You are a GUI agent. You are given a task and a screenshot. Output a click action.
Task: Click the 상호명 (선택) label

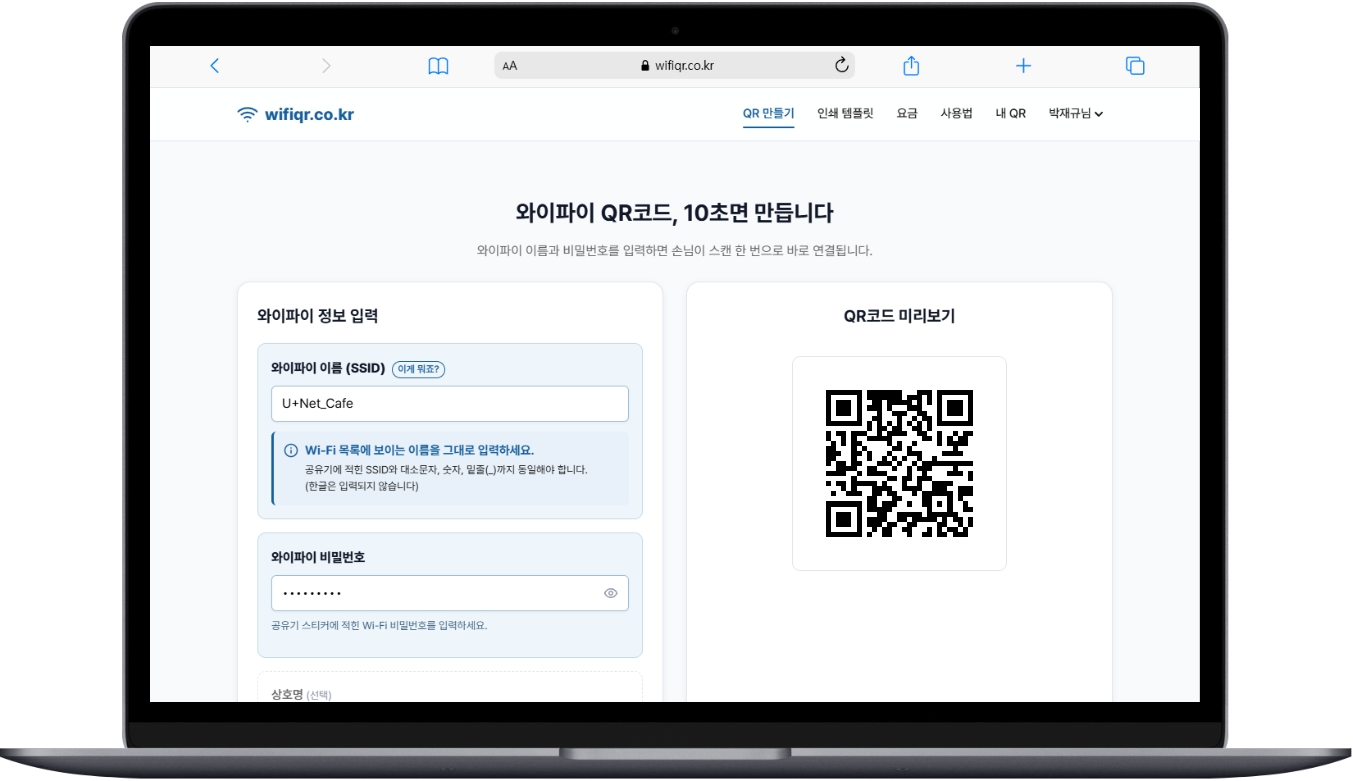click(301, 694)
